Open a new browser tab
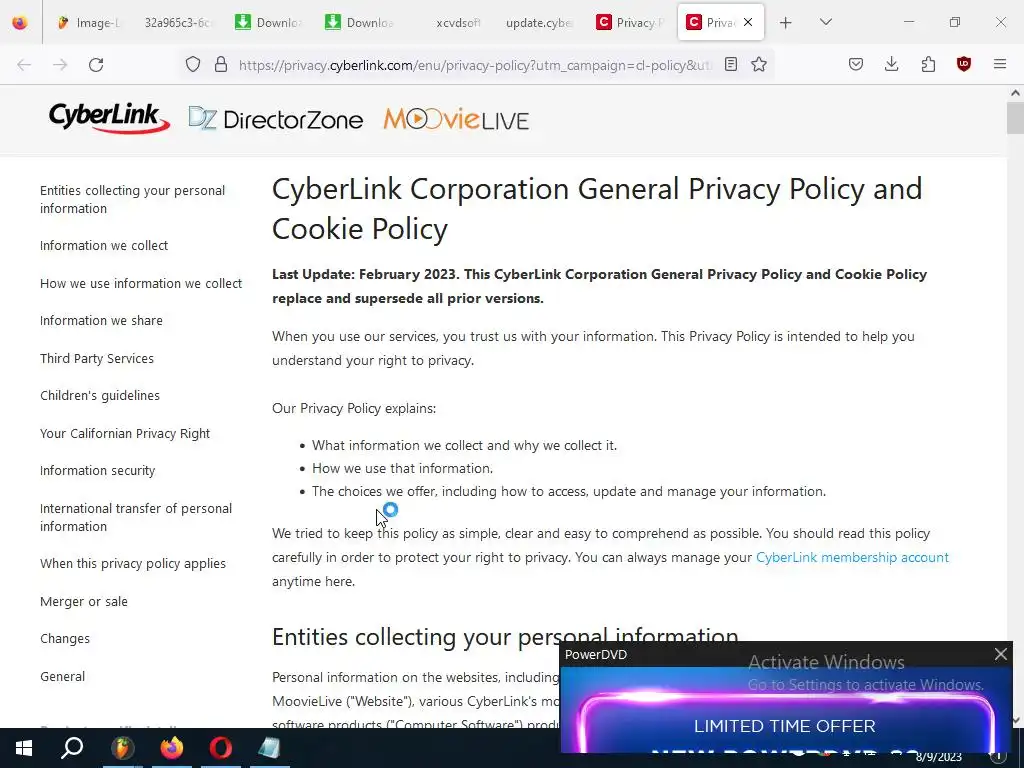 coord(786,23)
